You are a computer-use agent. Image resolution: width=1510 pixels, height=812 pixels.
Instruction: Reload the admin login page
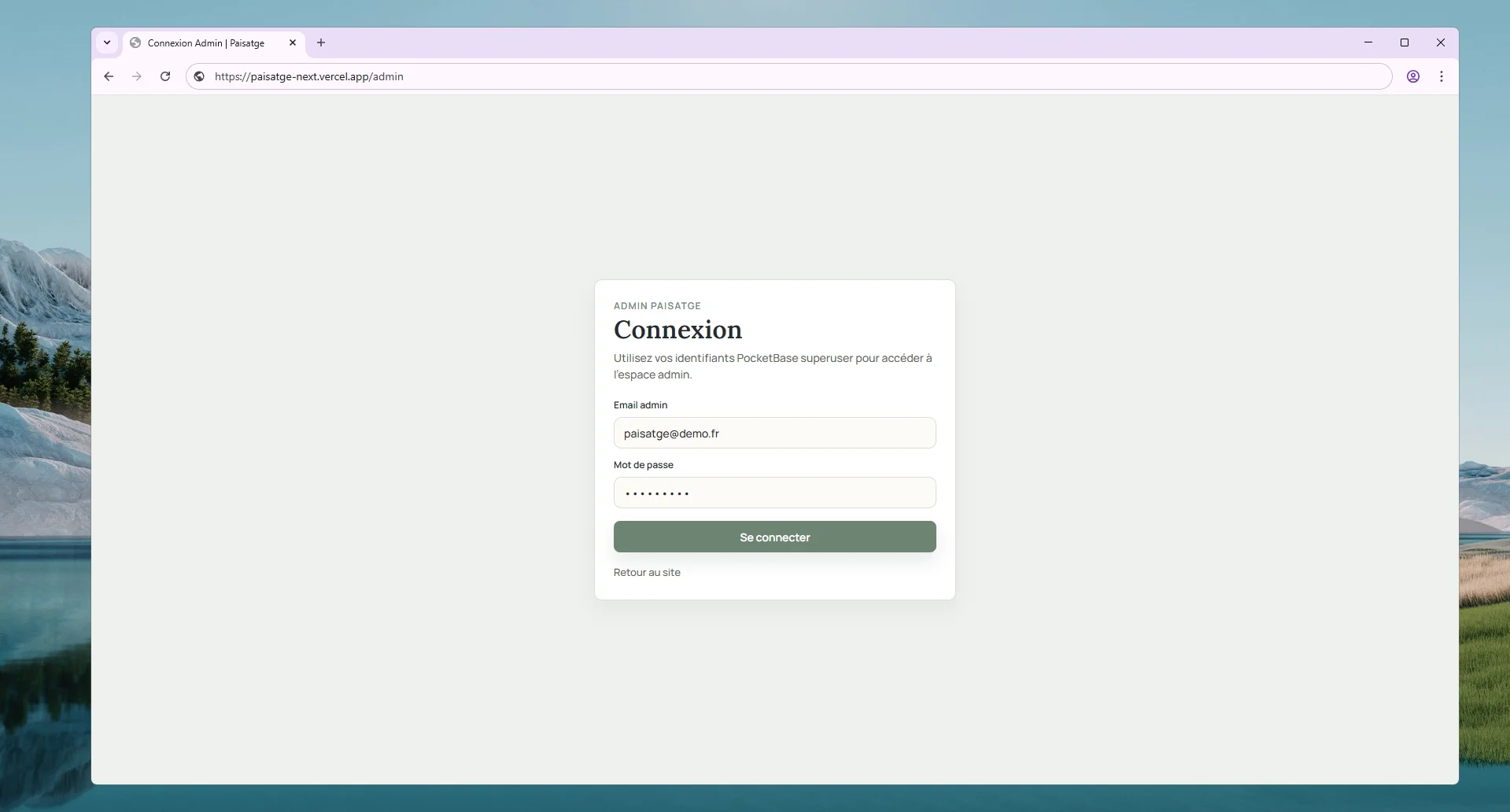[x=165, y=76]
